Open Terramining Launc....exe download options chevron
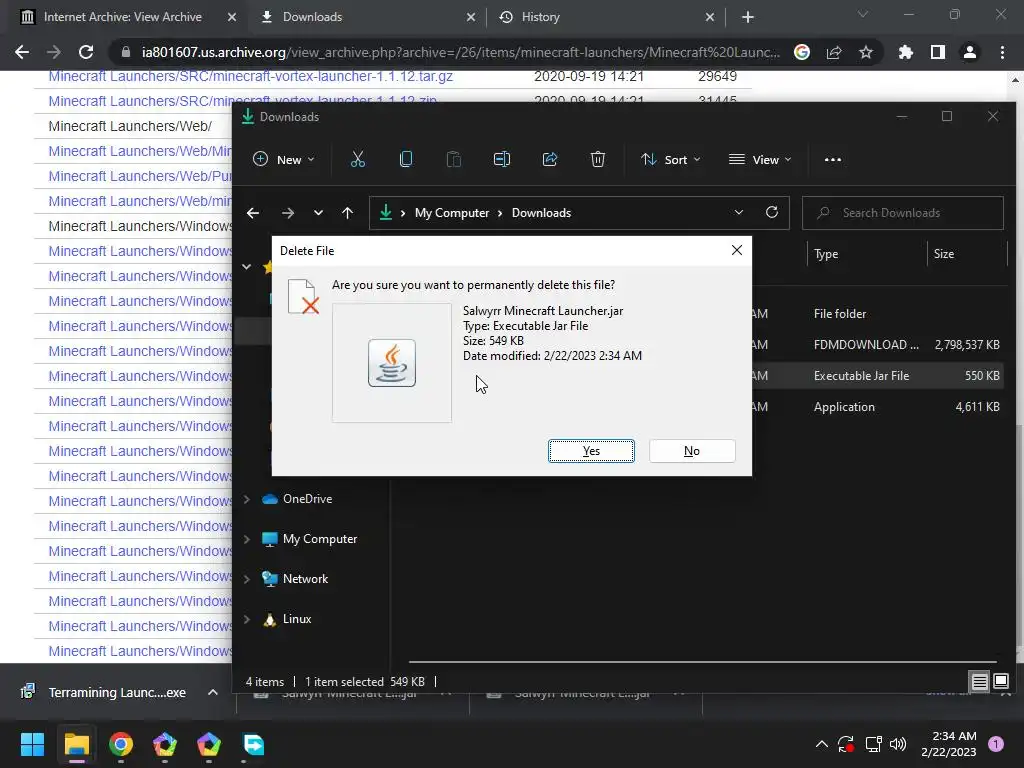Screen dimensions: 1024x768 [213, 692]
